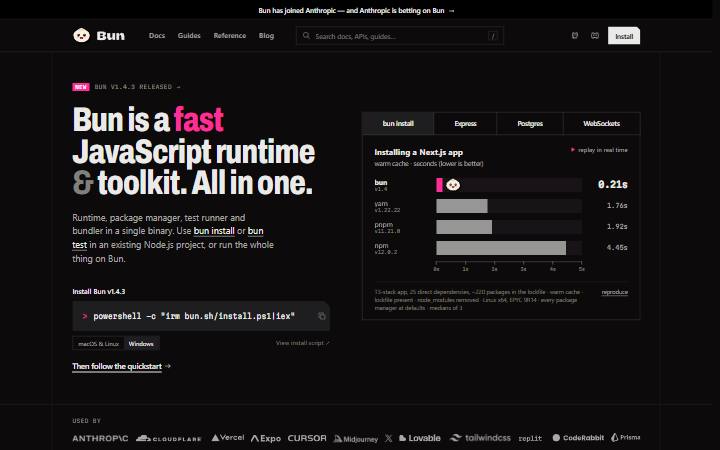Screen dimensions: 720x450
Task: Click the reproduce link under benchmark
Action: click(614, 292)
